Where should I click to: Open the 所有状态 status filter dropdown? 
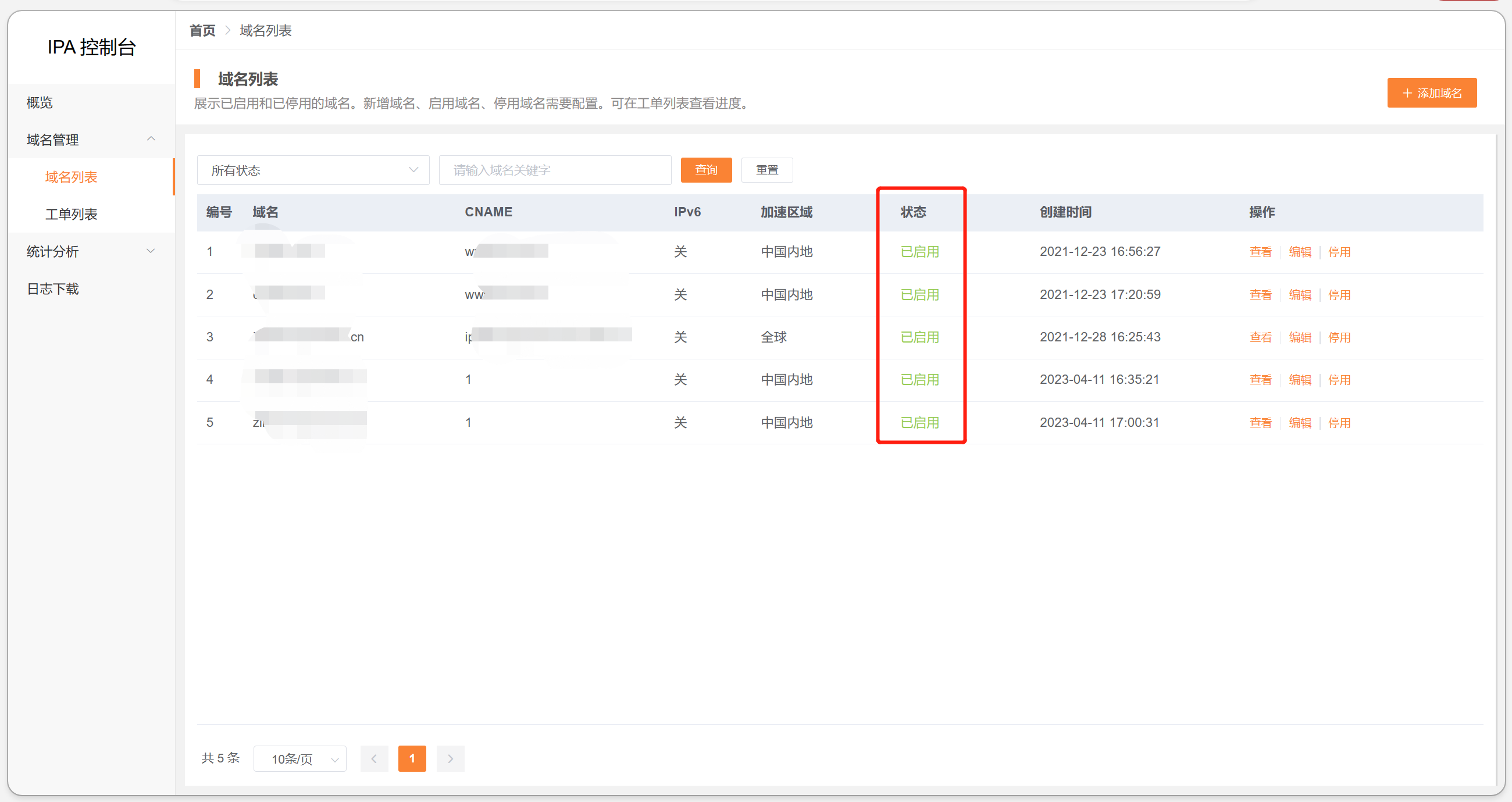point(313,170)
